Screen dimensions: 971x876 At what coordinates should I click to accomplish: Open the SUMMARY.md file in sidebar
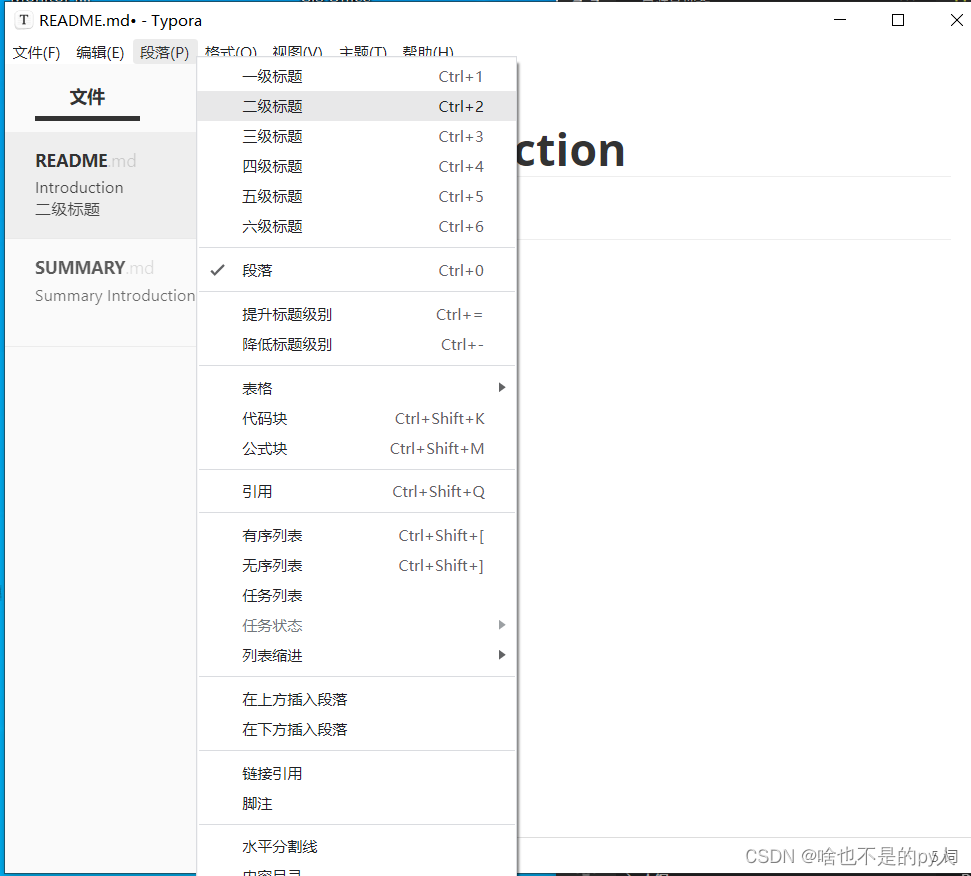(94, 267)
